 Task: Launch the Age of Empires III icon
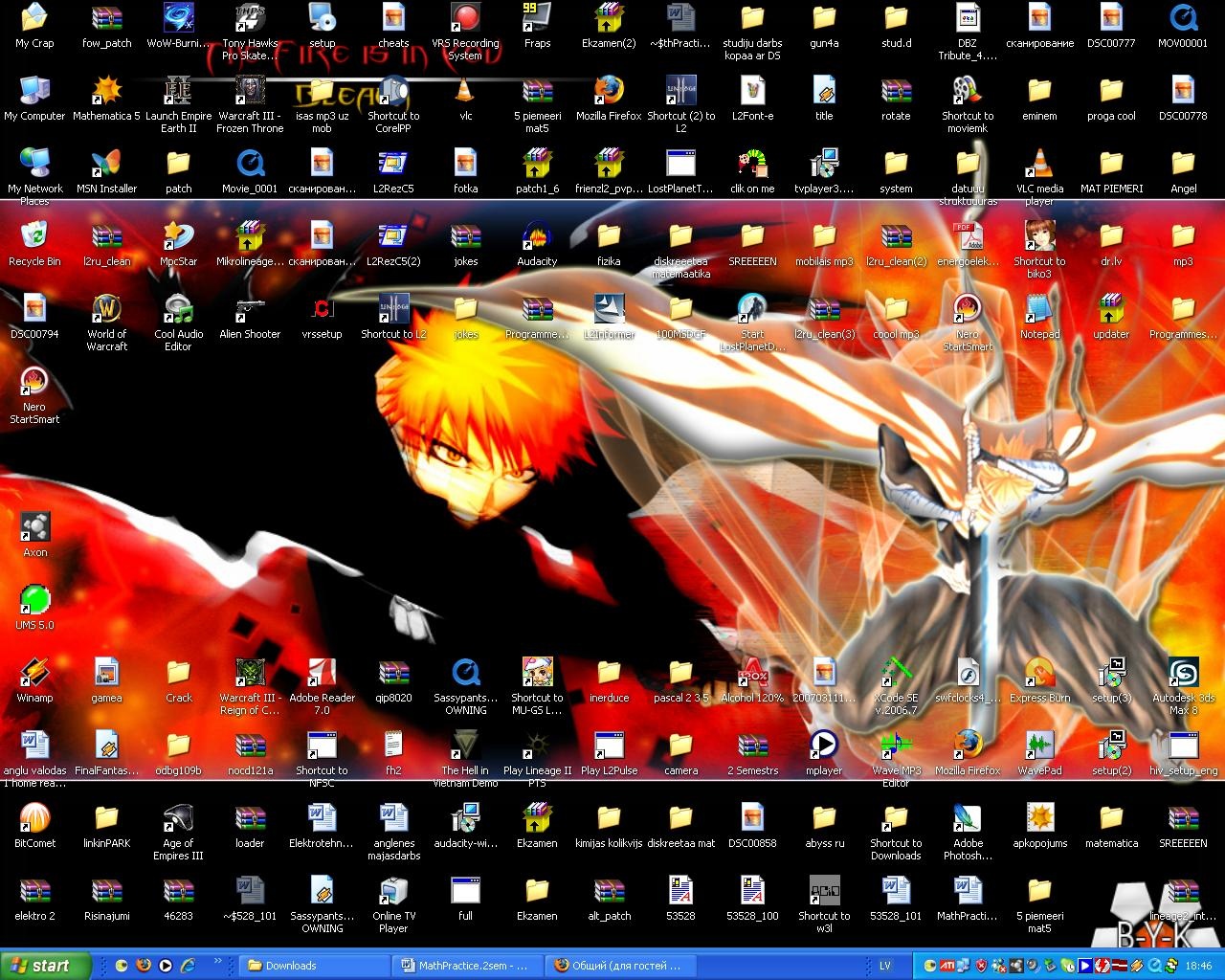point(178,818)
